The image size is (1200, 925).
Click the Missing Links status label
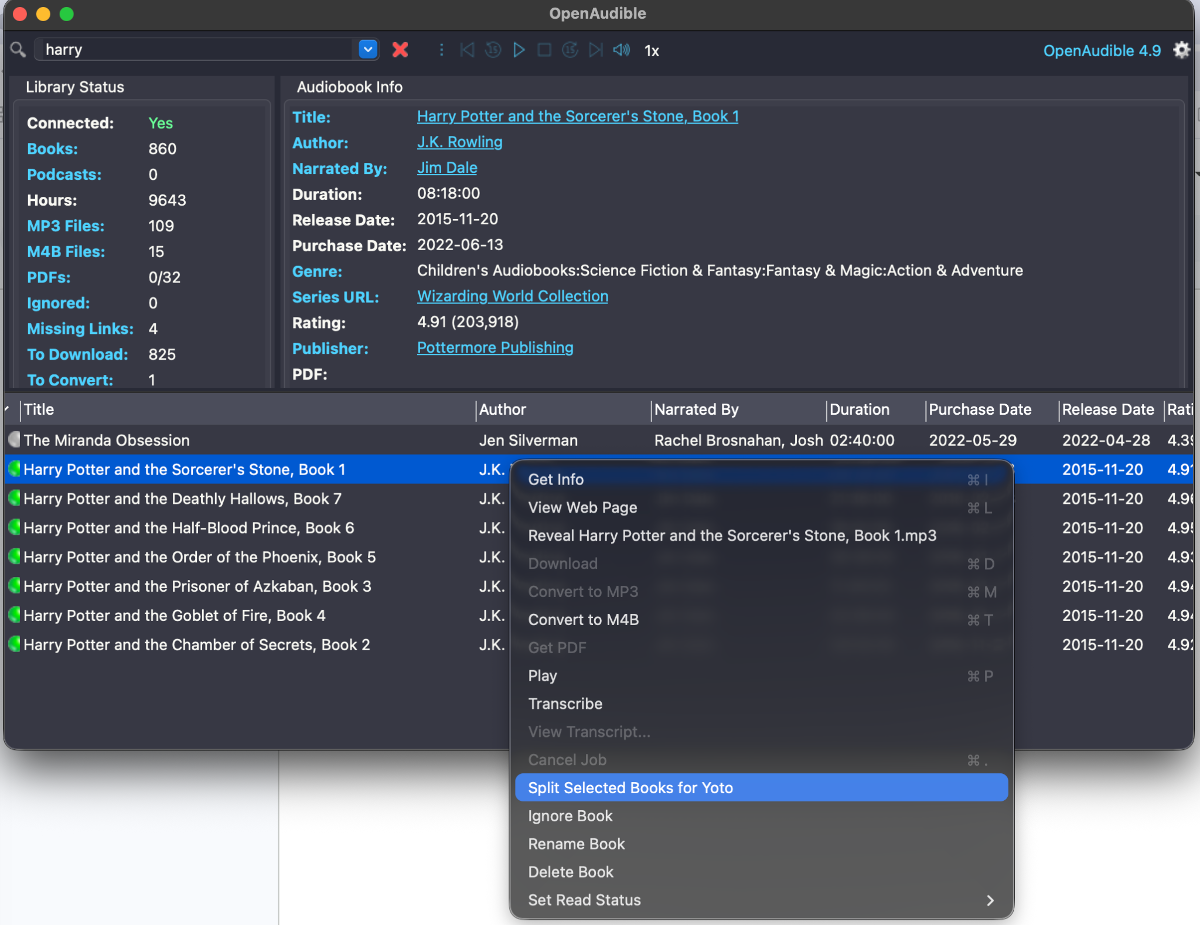(x=80, y=329)
